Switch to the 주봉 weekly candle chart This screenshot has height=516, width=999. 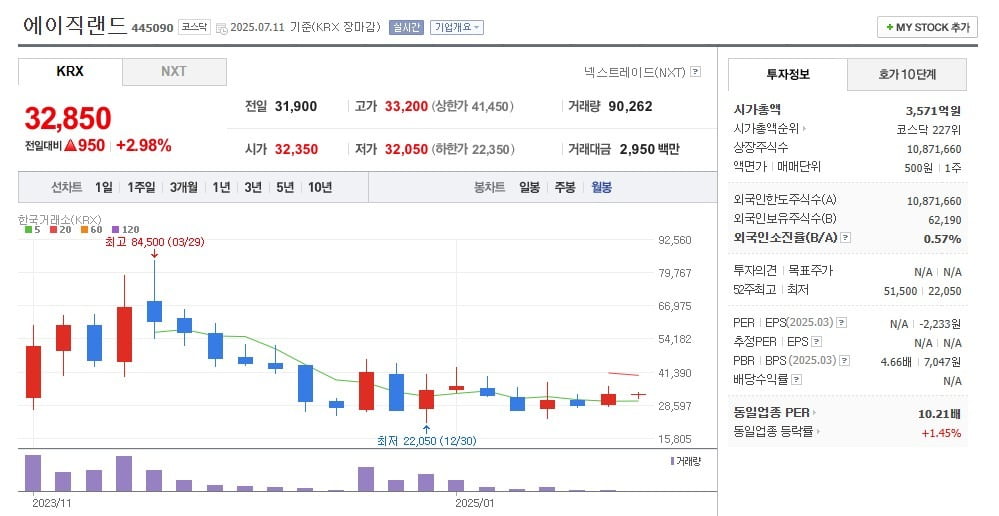(565, 187)
